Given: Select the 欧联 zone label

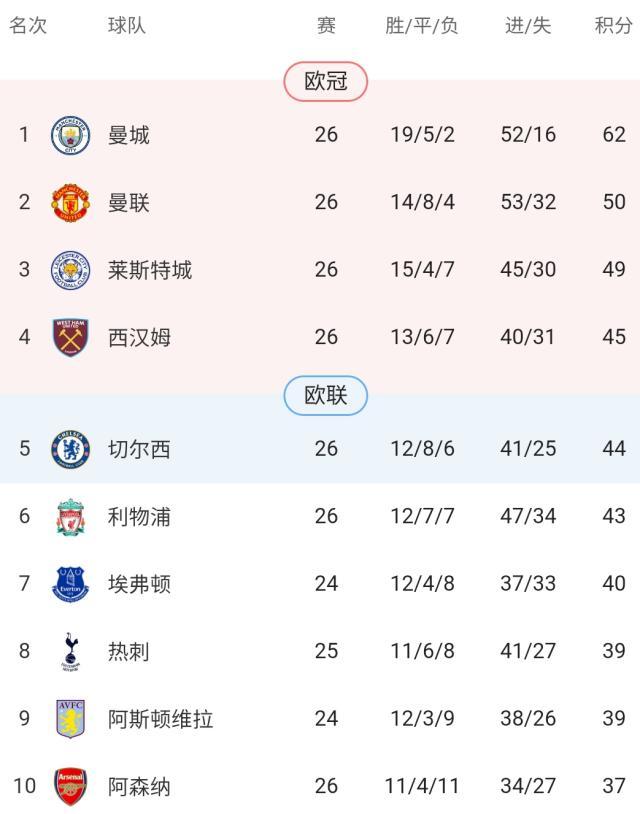Looking at the screenshot, I should (x=326, y=396).
